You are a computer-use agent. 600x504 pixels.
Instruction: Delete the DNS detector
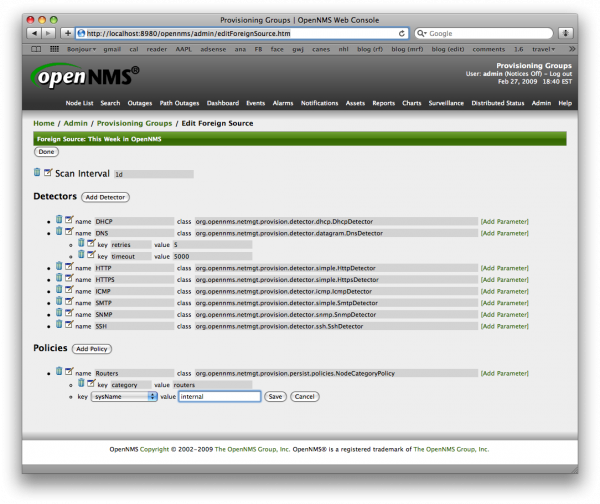(x=59, y=231)
